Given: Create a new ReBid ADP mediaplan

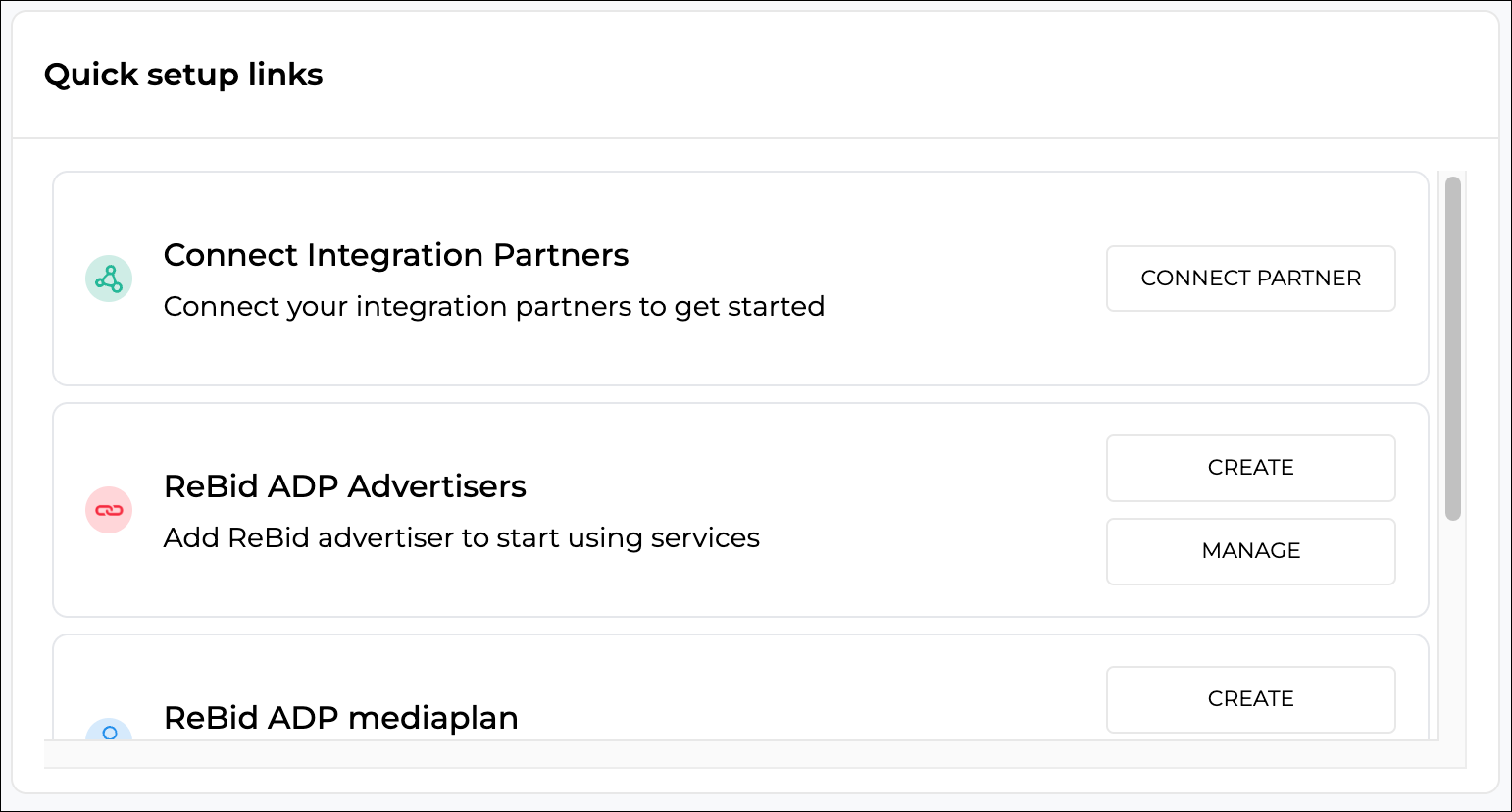Looking at the screenshot, I should 1250,699.
